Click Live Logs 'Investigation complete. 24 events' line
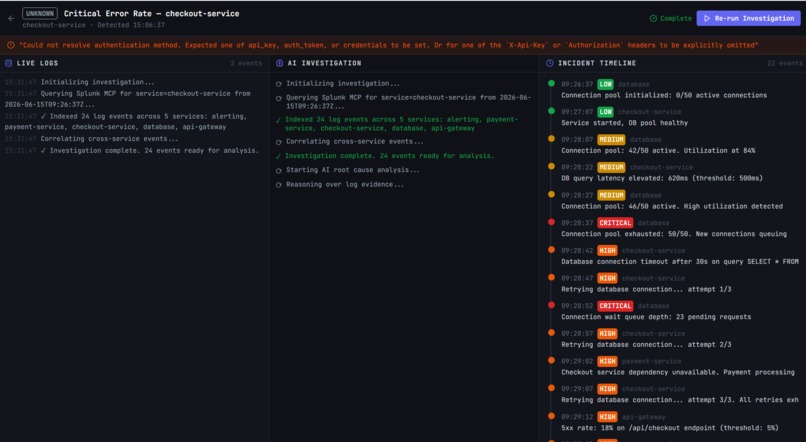806x442 pixels. 132,151
